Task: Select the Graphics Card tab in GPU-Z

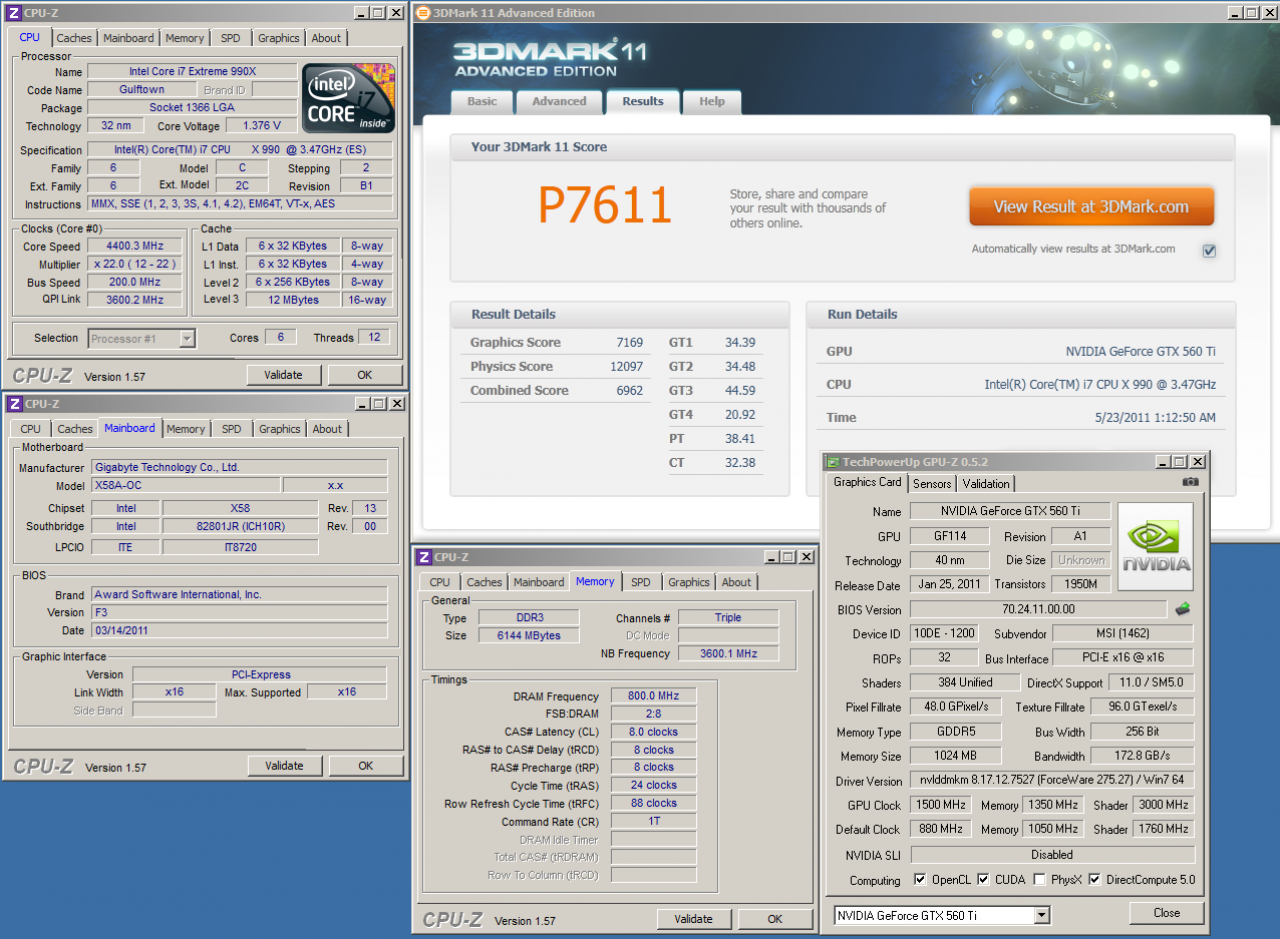Action: tap(868, 482)
